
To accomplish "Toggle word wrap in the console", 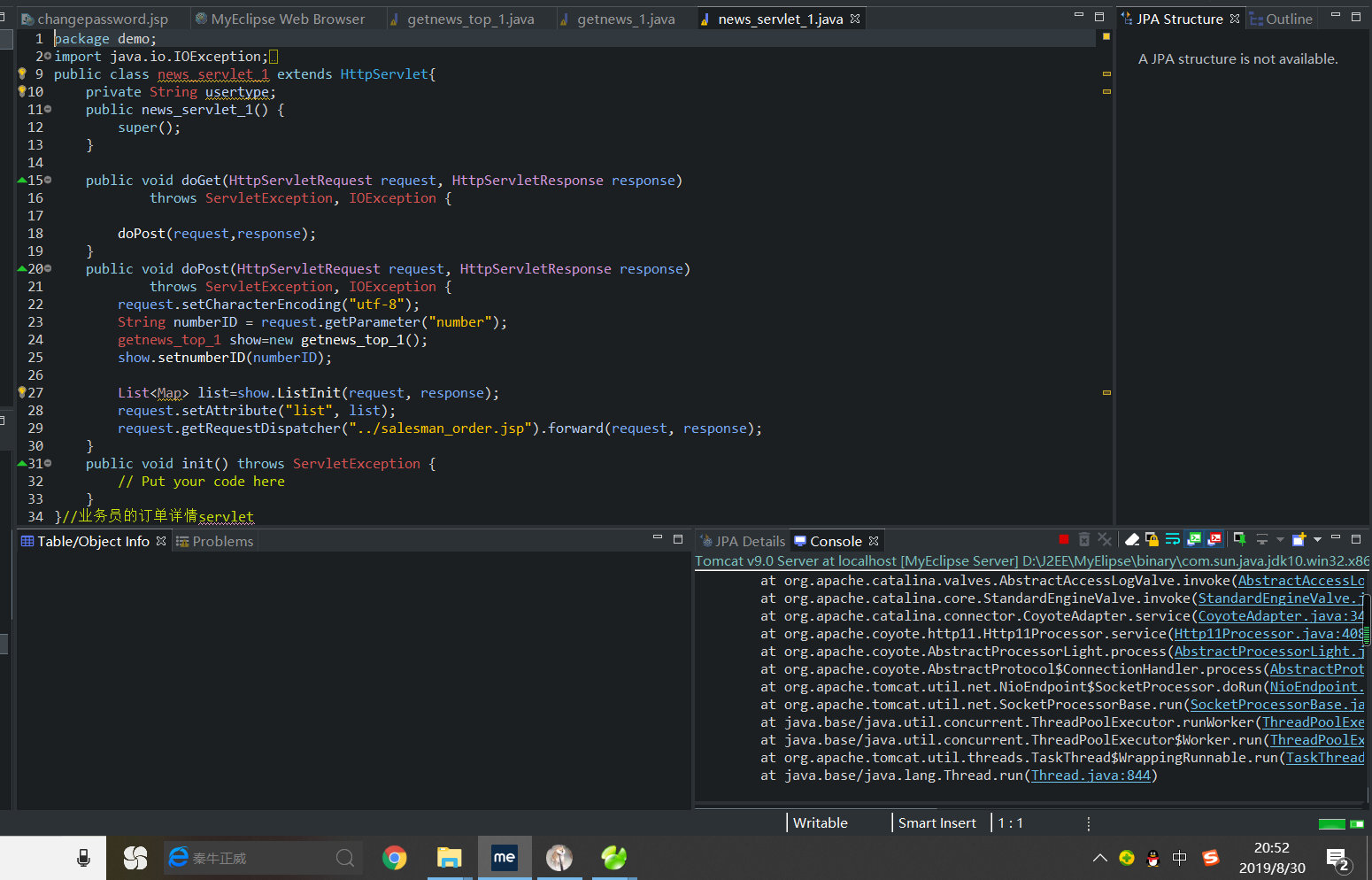I will [1173, 539].
